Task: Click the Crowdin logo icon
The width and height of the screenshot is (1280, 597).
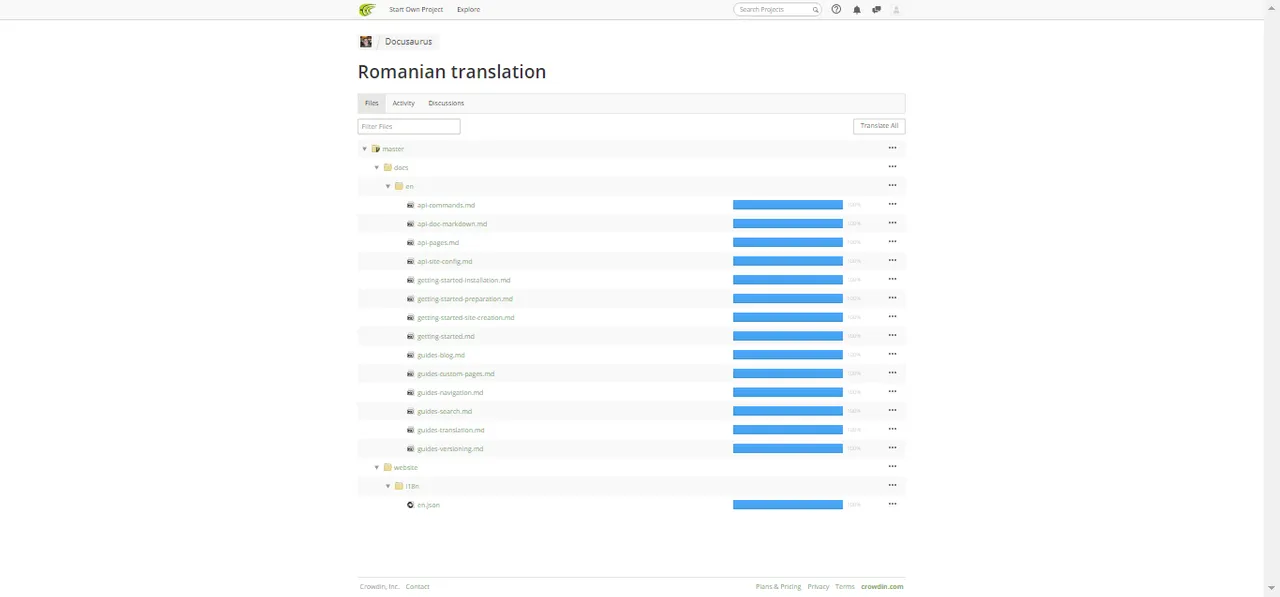Action: [367, 10]
